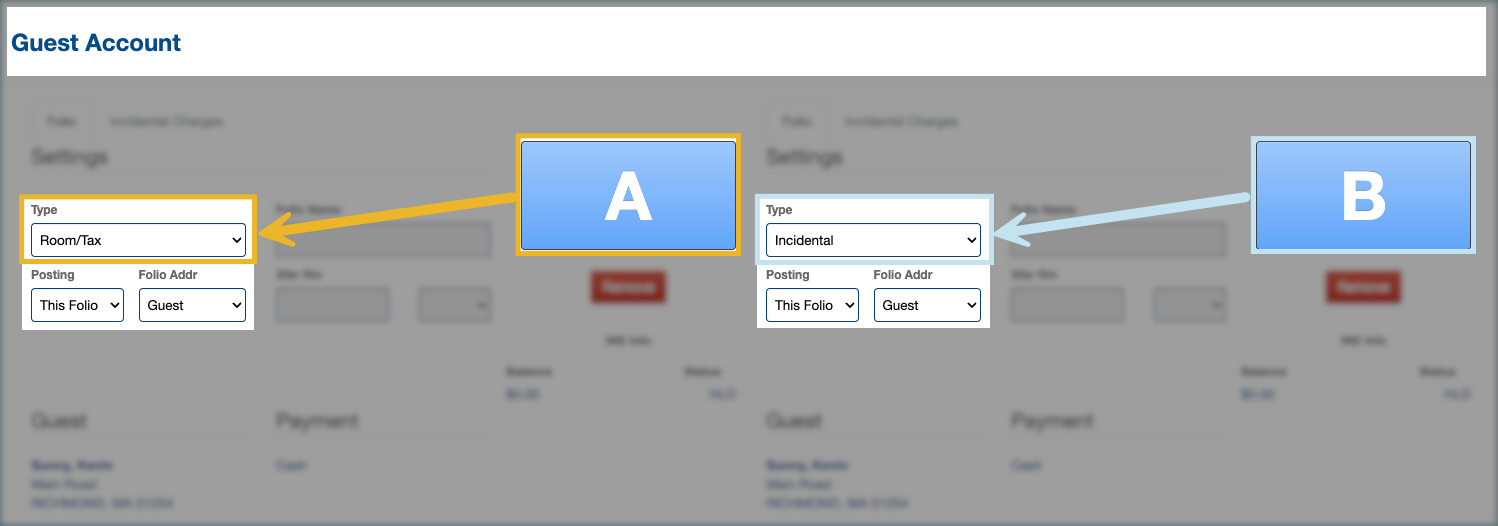Click red Remove button in Incidental folio

[1363, 287]
